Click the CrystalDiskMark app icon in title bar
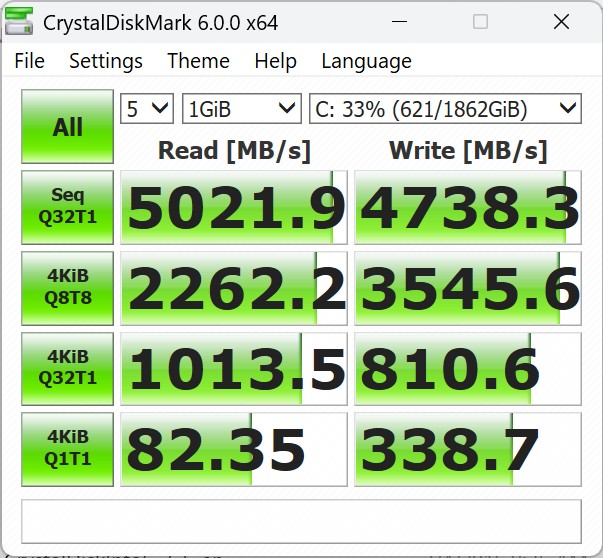Screen dimensions: 603x558 [18, 21]
